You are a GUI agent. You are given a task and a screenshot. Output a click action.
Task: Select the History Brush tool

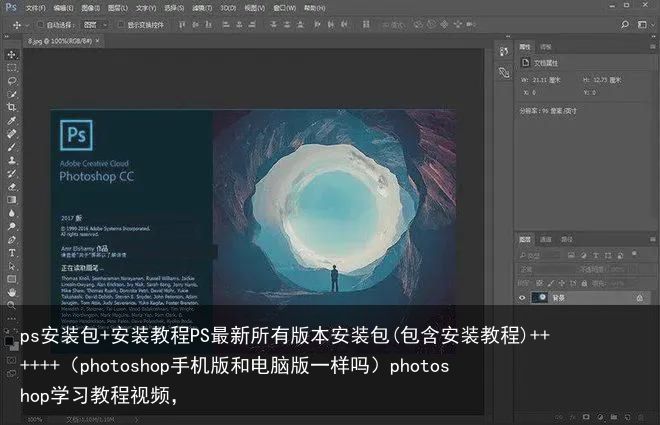(12, 173)
